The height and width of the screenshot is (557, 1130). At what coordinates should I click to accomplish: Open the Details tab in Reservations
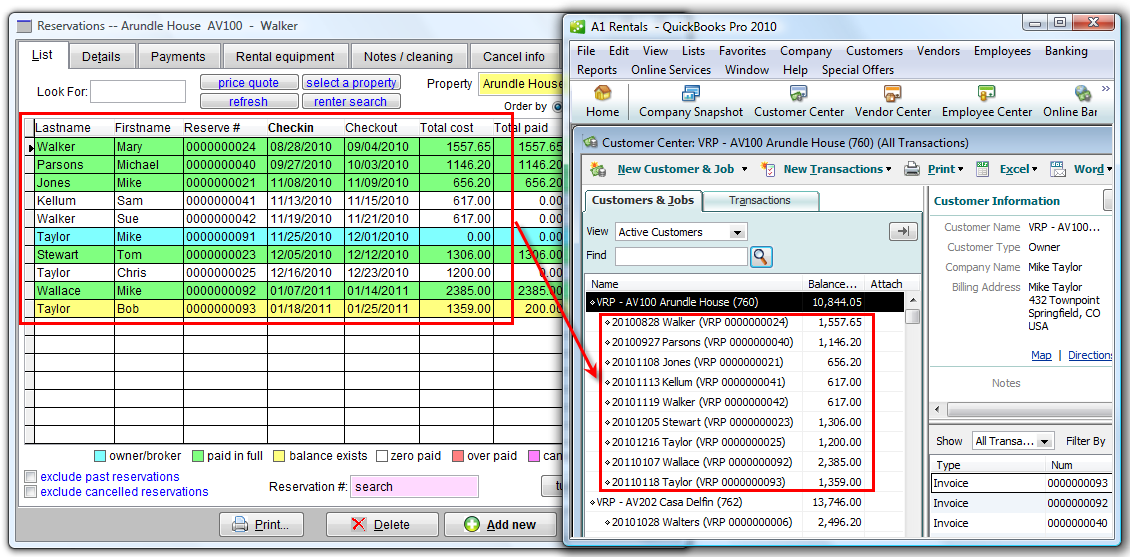[100, 56]
